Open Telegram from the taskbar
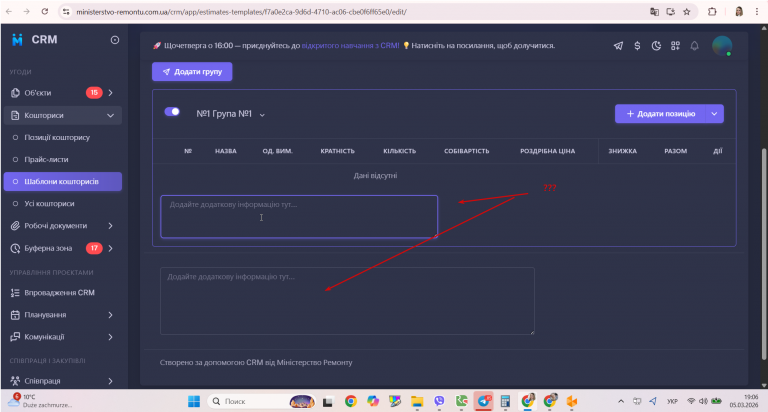The height and width of the screenshot is (412, 768). point(484,401)
